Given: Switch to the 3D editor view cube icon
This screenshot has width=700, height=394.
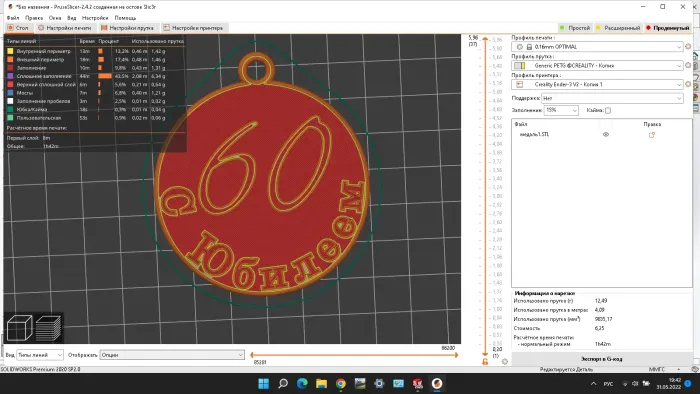Looking at the screenshot, I should coord(19,328).
